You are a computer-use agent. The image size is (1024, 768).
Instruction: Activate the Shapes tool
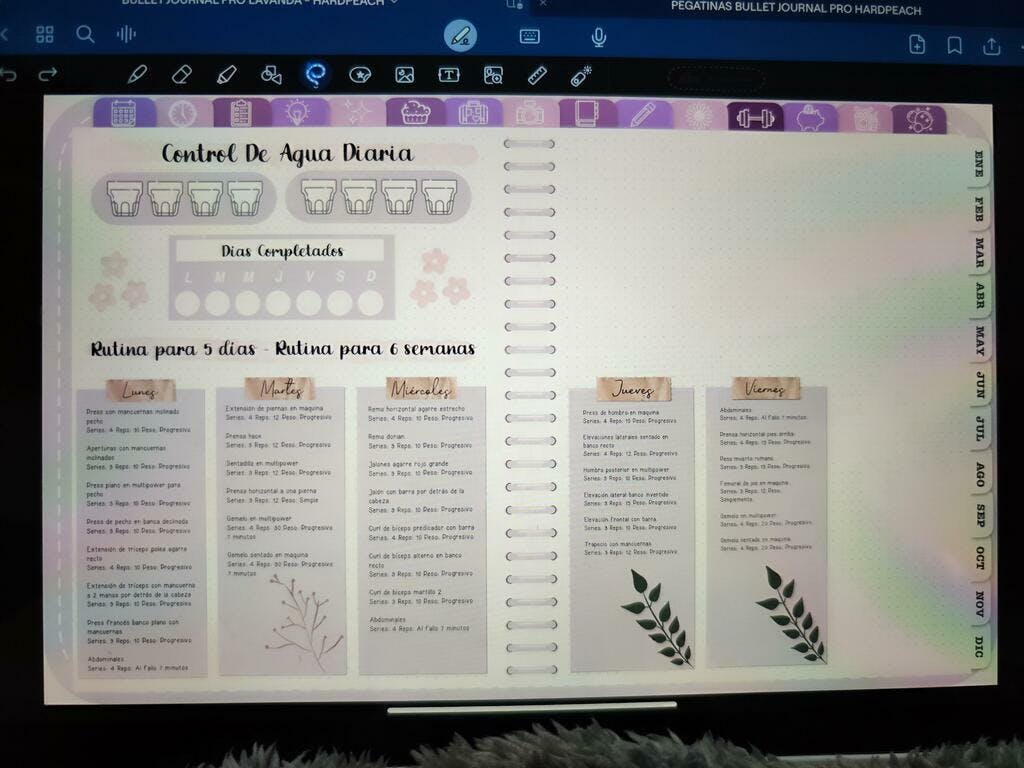tap(271, 74)
